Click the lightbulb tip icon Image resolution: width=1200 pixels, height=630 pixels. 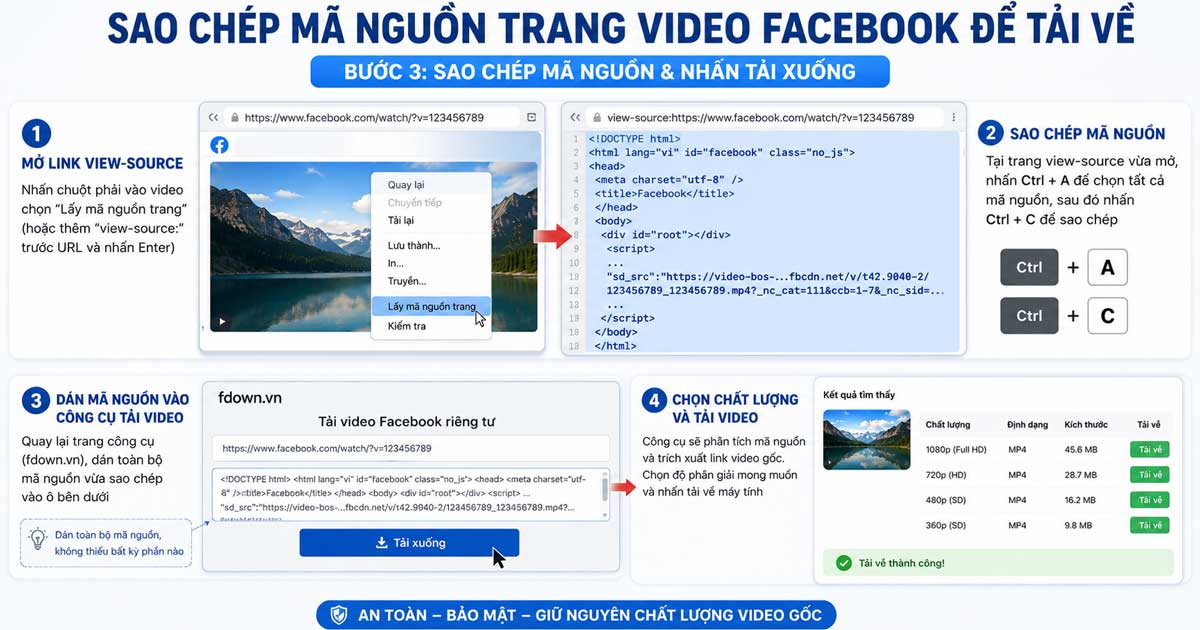tap(39, 540)
